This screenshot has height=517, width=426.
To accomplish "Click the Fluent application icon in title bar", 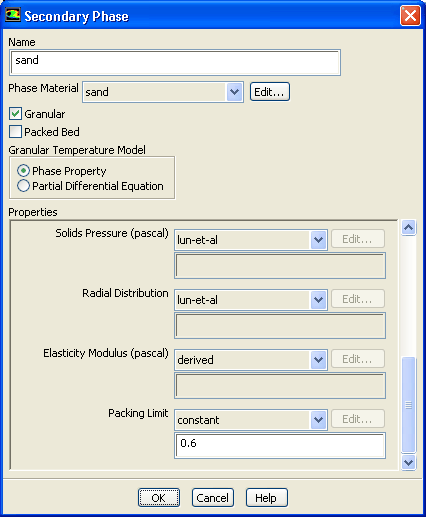I will click(13, 15).
